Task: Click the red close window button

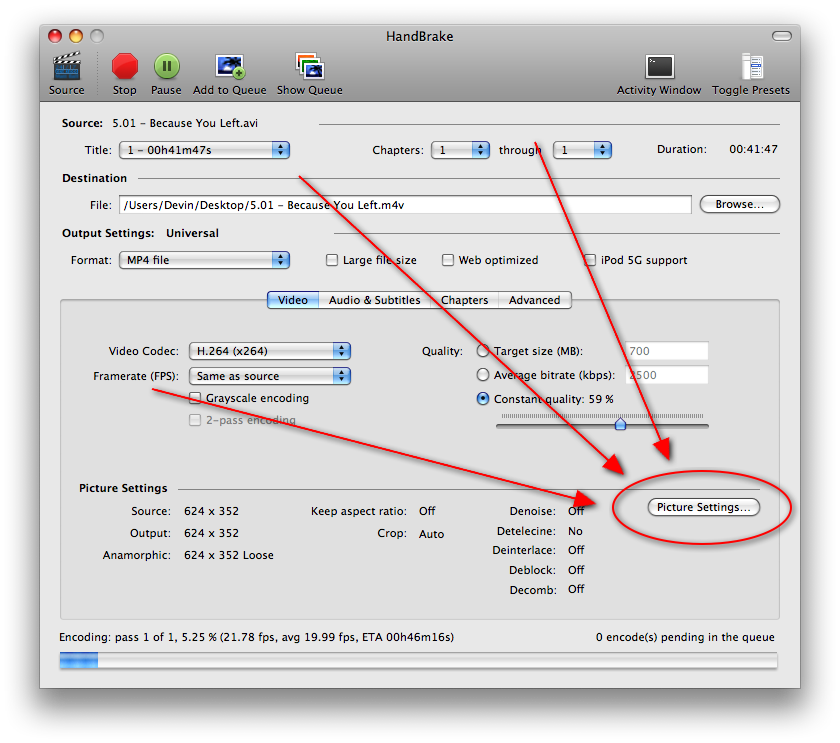Action: point(55,36)
